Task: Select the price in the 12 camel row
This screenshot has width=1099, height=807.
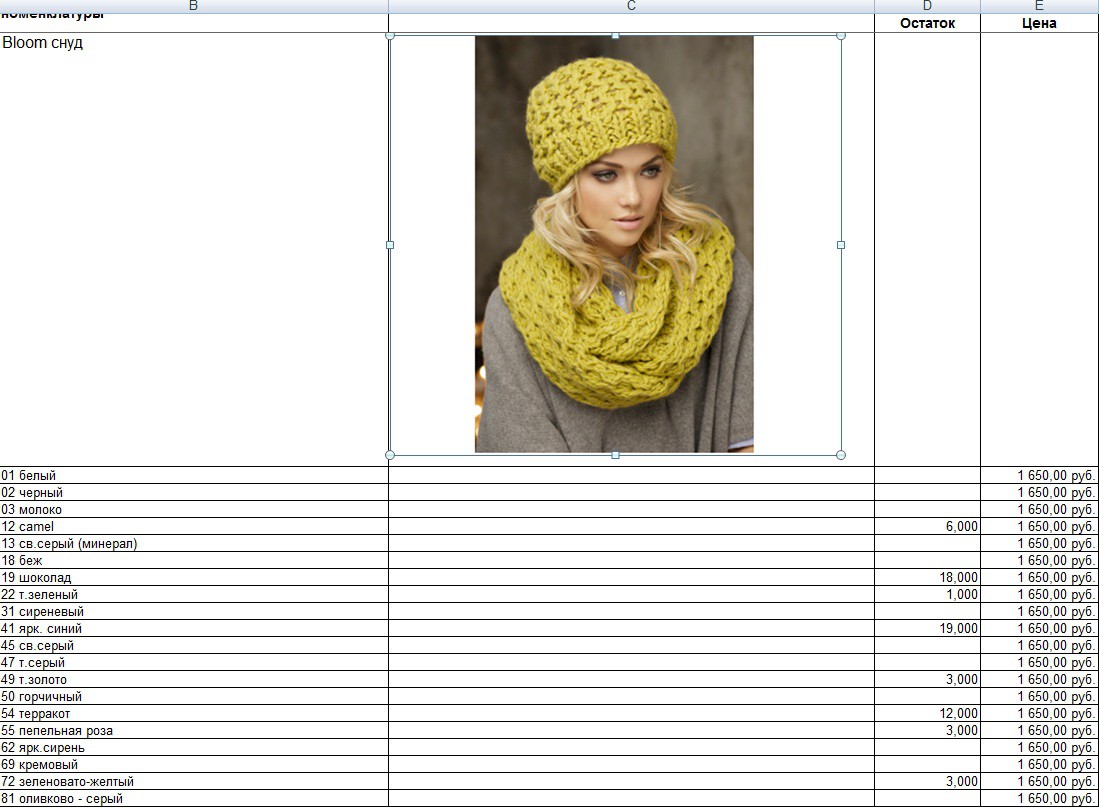Action: (1039, 527)
